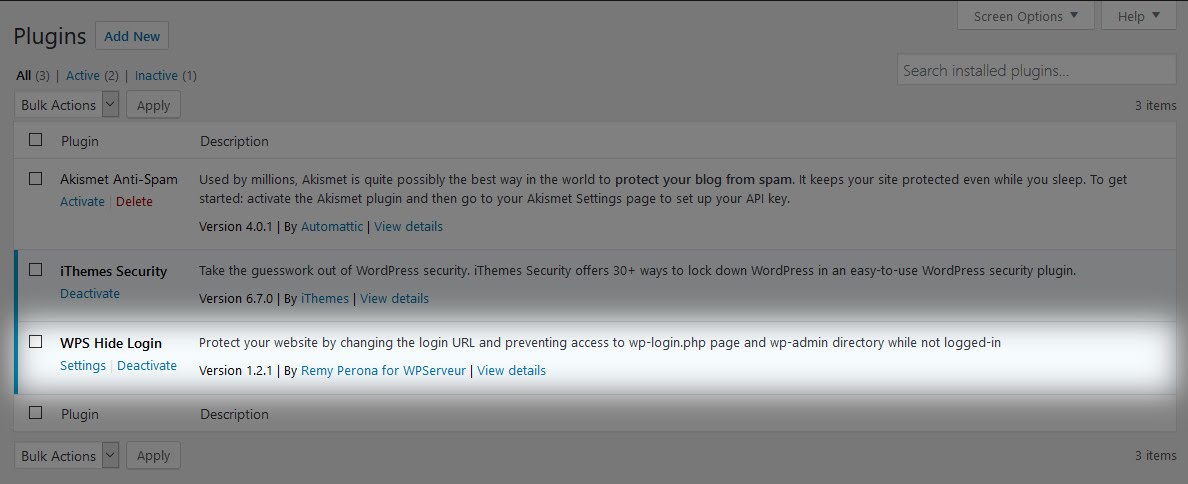Click the Akismet Anti-Spam plugin name
The width and height of the screenshot is (1188, 484).
coord(119,180)
